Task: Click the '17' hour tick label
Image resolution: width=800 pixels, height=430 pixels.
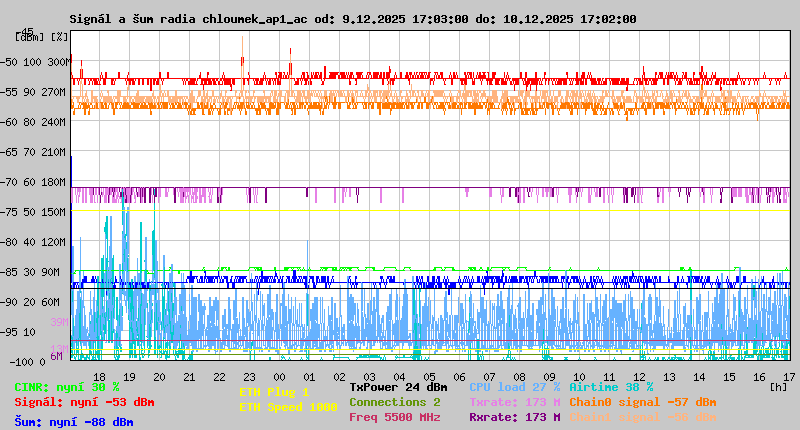Action: tap(789, 377)
